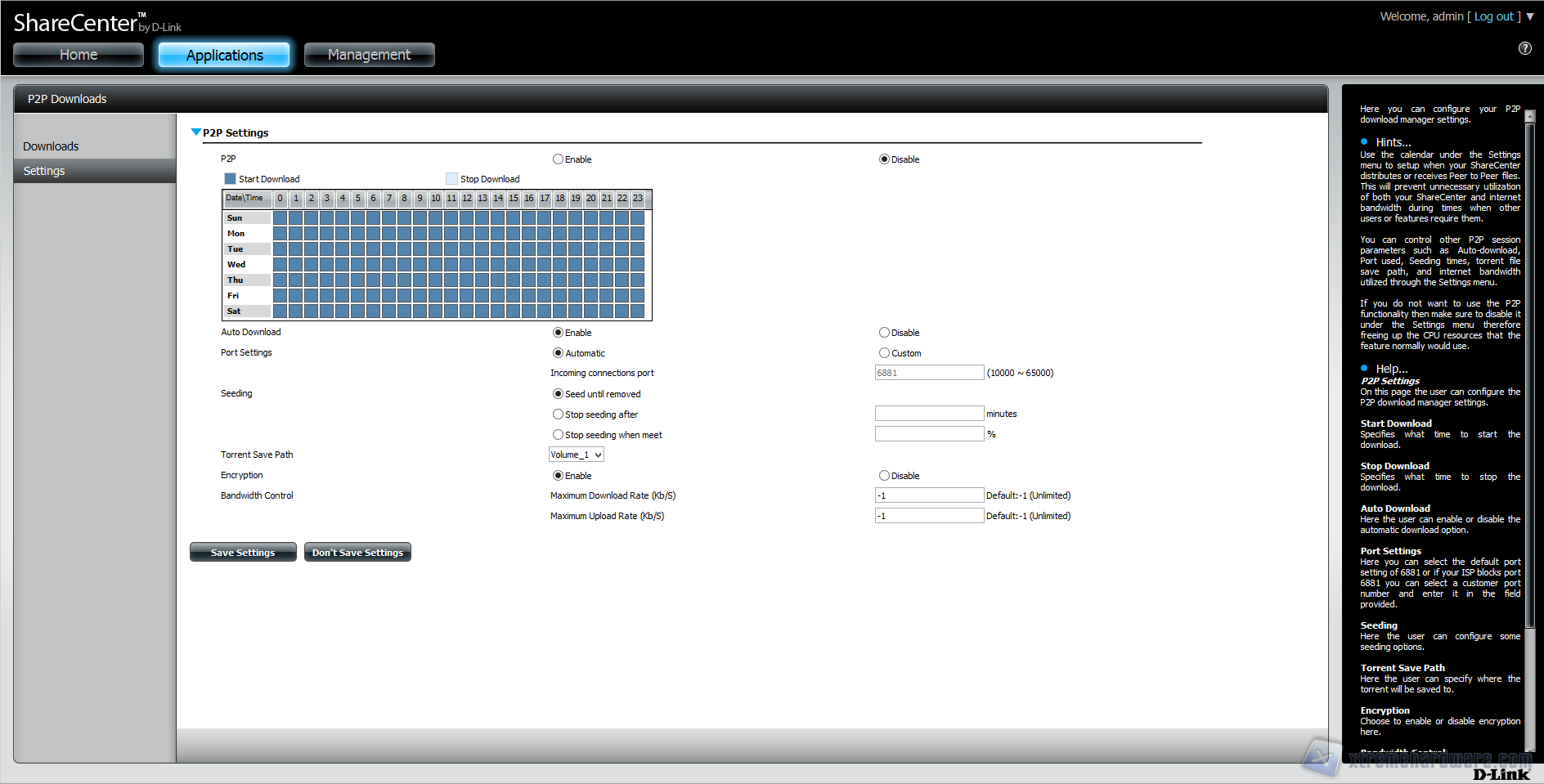This screenshot has height=784, width=1544.
Task: Toggle Wednesday hour 12 schedule cell
Action: (466, 265)
